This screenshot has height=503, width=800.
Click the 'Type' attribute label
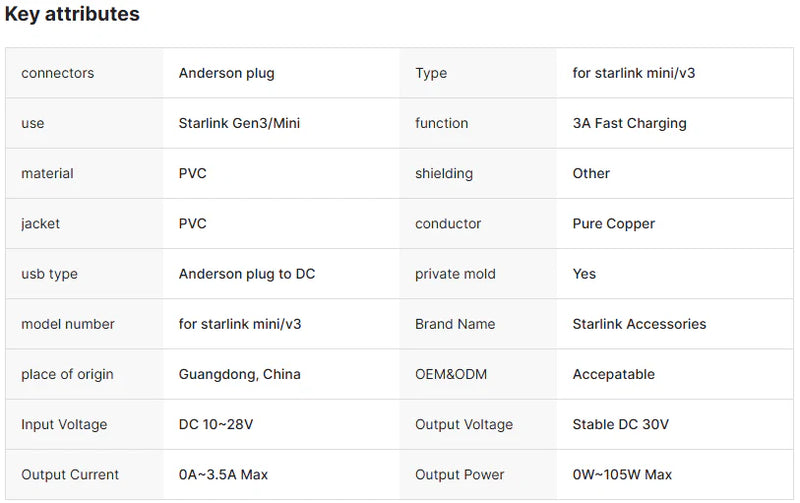[431, 73]
